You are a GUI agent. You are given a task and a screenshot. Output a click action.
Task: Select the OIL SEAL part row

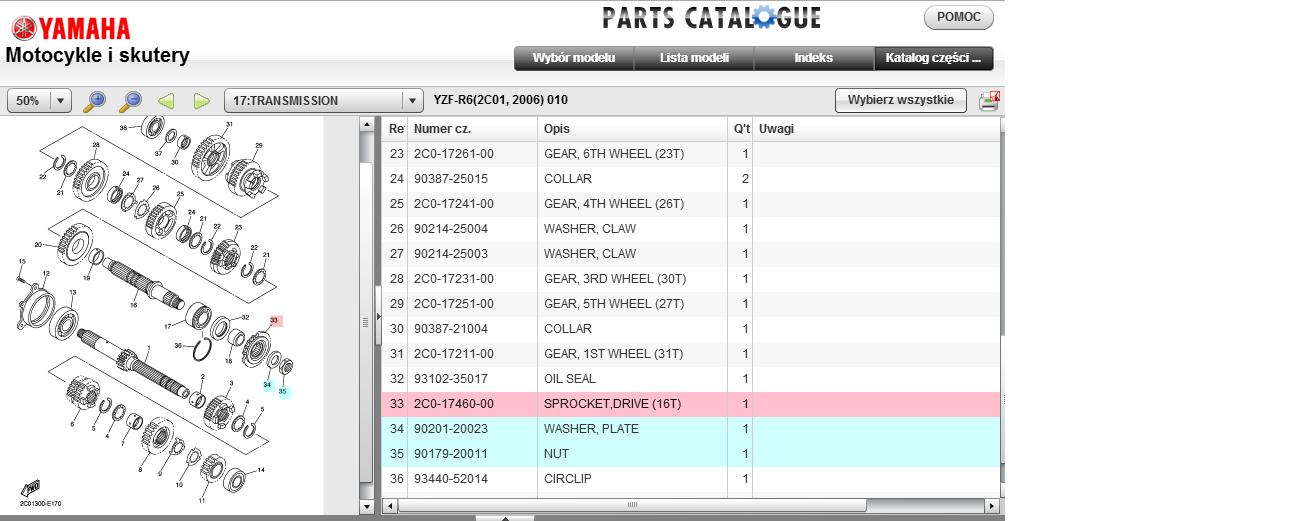(x=690, y=379)
